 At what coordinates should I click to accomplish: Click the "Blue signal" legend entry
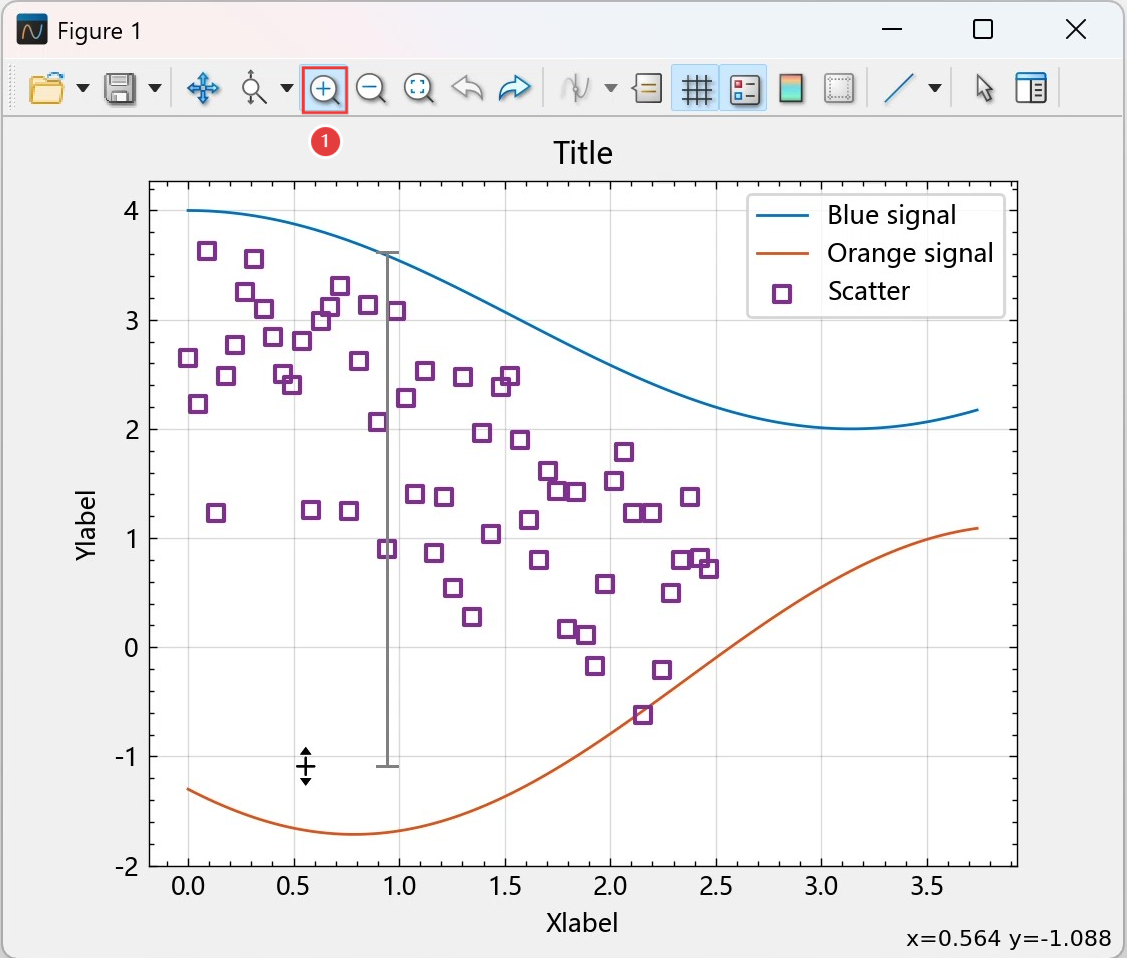[x=891, y=215]
